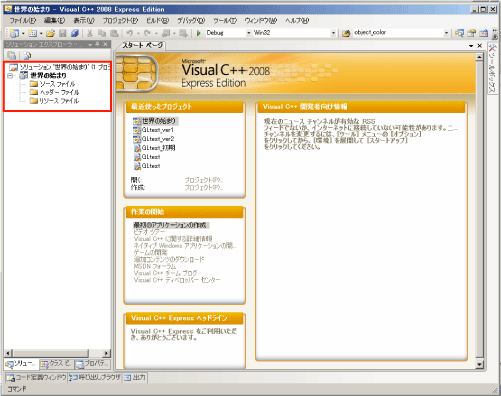
Task: Click Properties icon in Solution Explorer toolbar
Action: 12,55
